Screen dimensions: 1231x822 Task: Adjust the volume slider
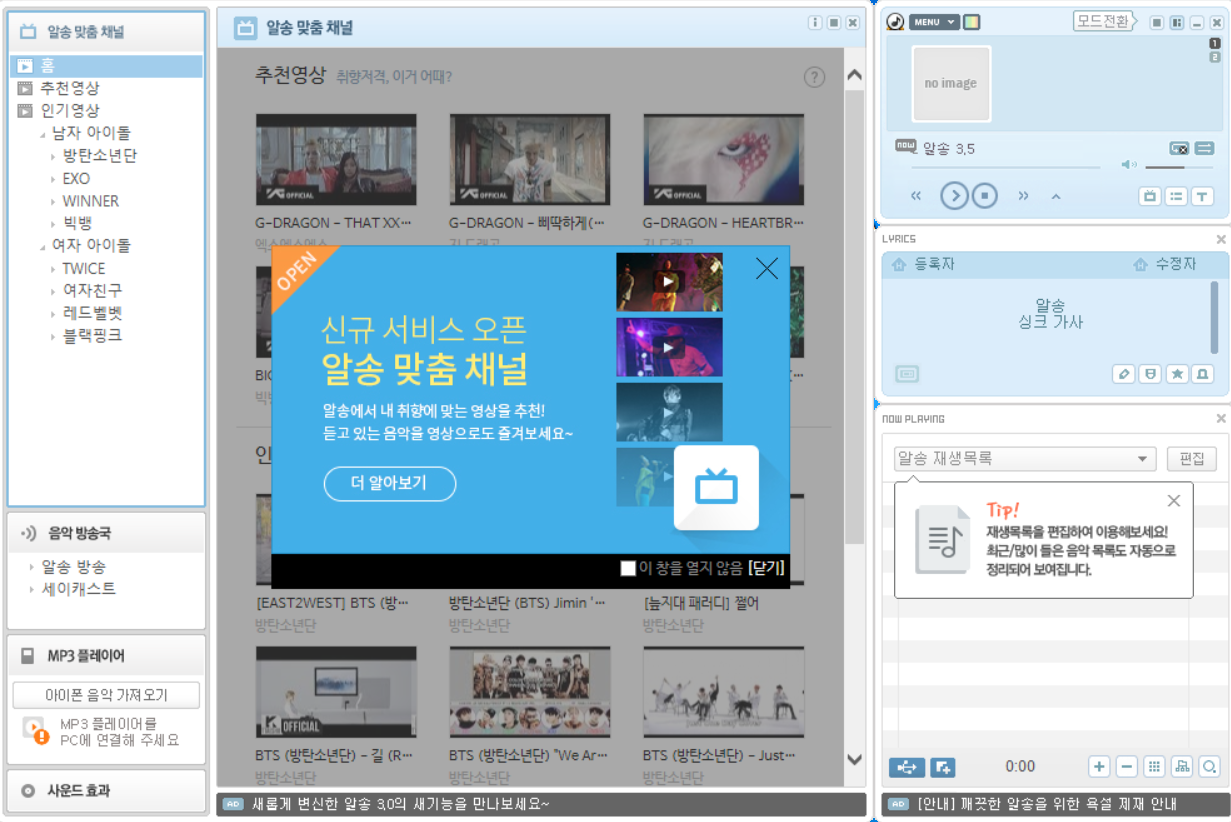1177,167
